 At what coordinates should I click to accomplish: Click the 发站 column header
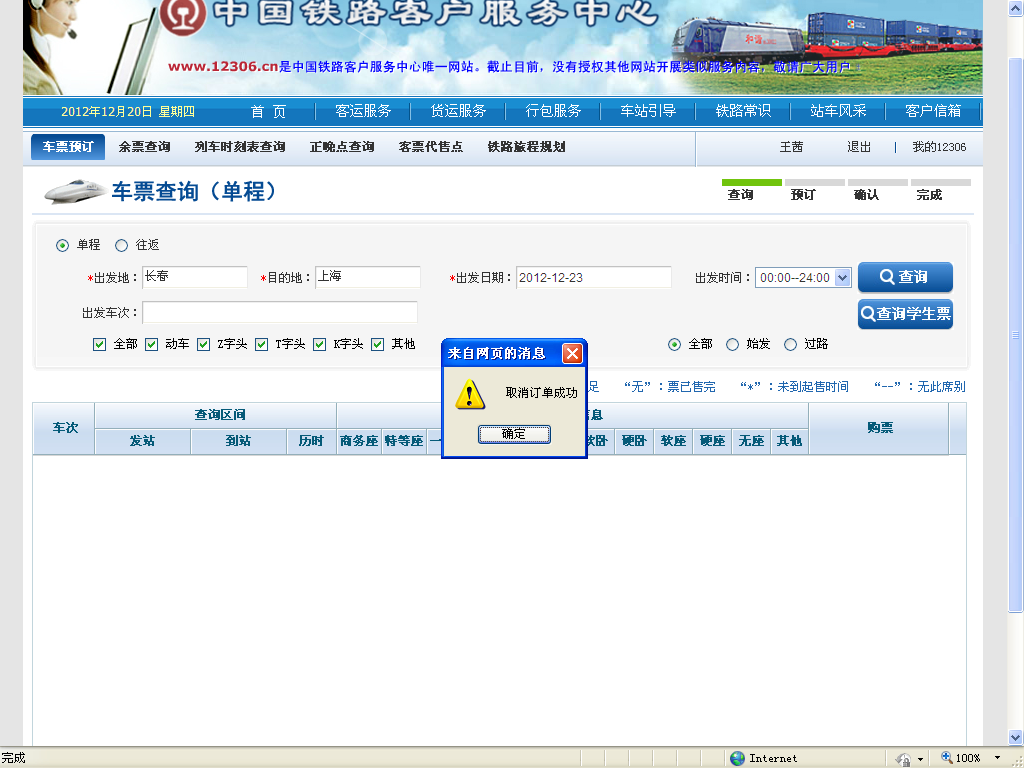(x=142, y=441)
